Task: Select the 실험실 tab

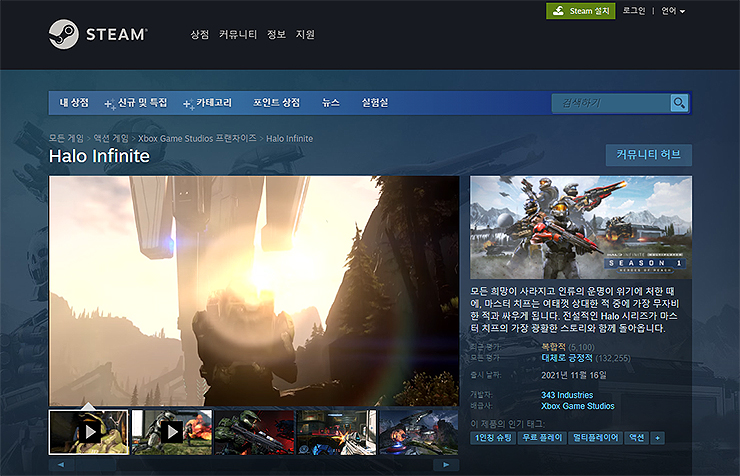Action: point(374,103)
